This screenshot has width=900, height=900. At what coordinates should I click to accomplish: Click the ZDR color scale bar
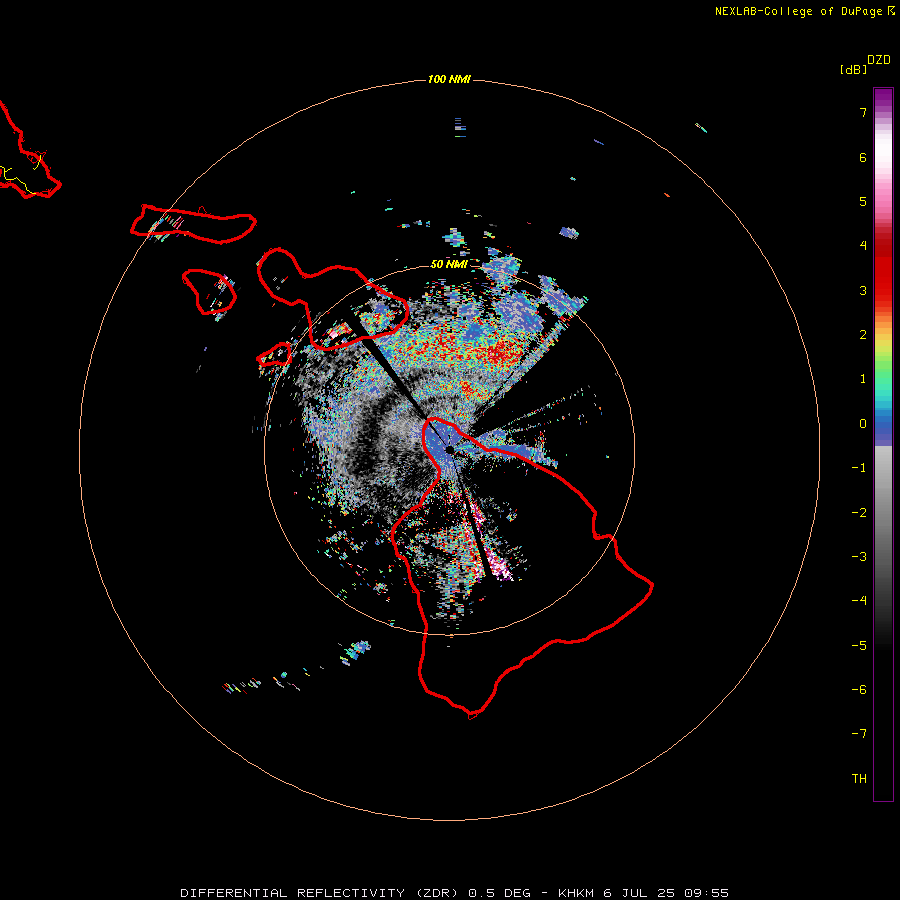(883, 444)
